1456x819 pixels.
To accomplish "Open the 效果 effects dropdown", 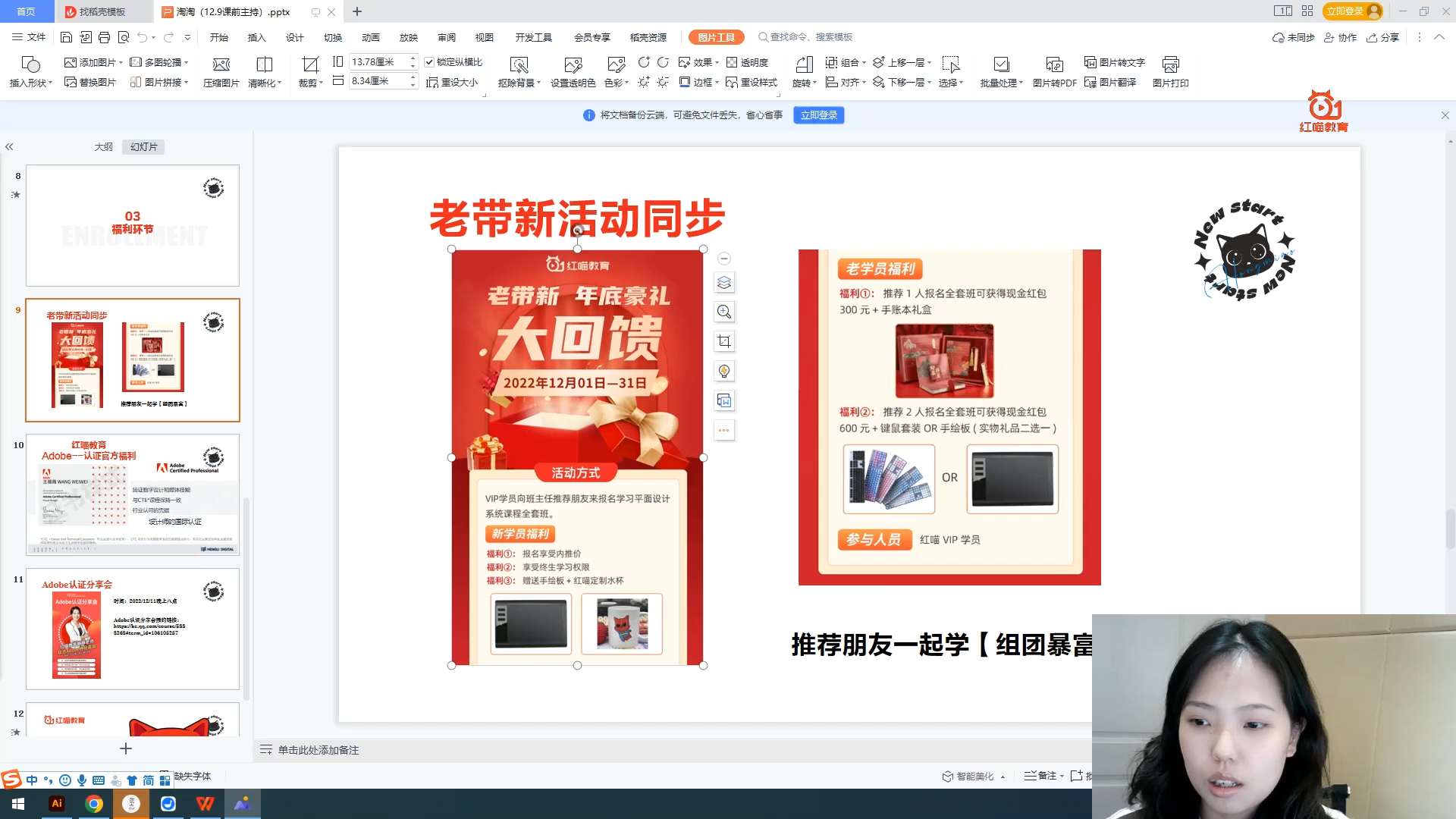I will pos(699,62).
